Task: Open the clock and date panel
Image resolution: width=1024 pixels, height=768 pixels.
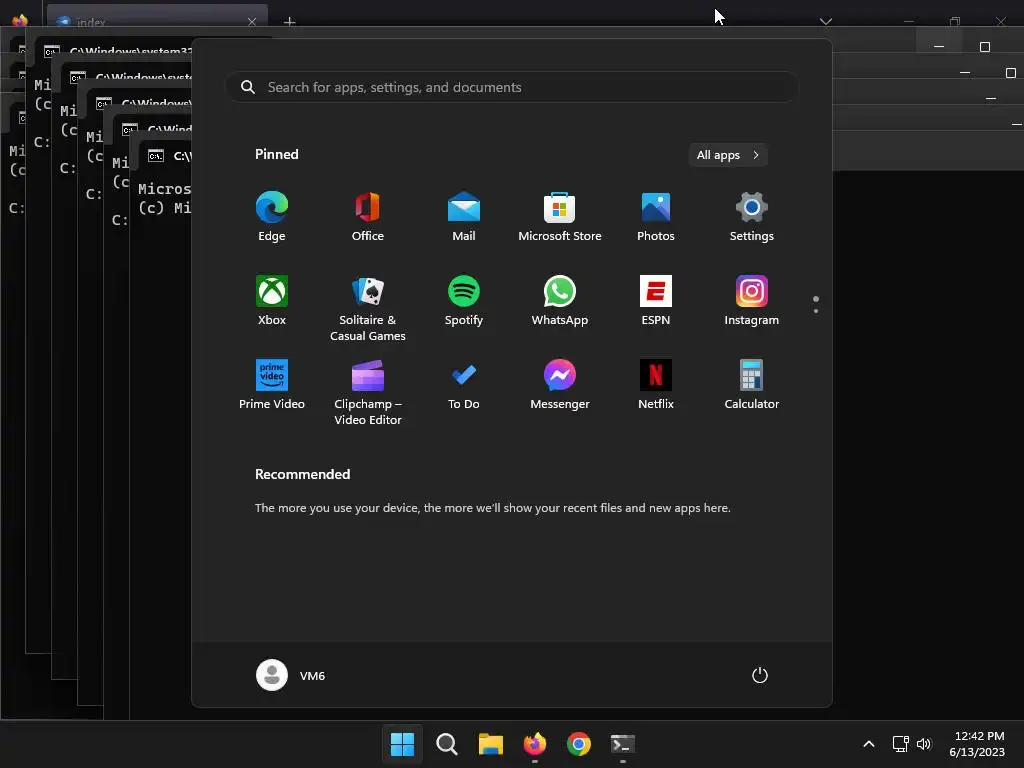Action: (x=977, y=744)
